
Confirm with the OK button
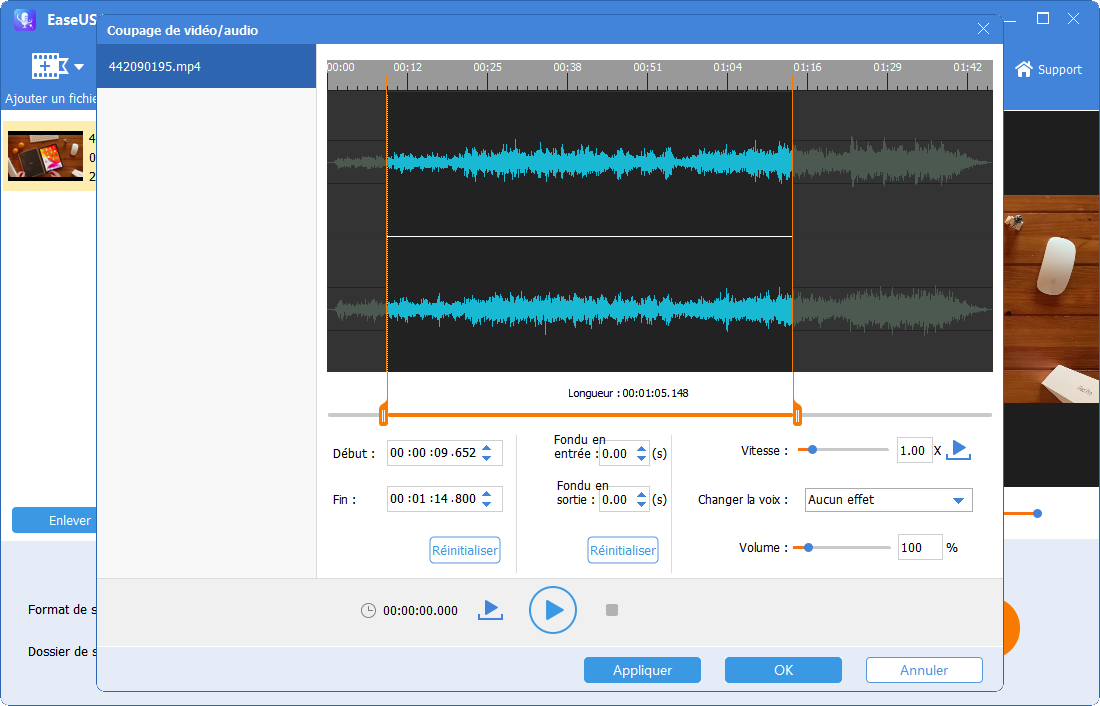point(783,670)
